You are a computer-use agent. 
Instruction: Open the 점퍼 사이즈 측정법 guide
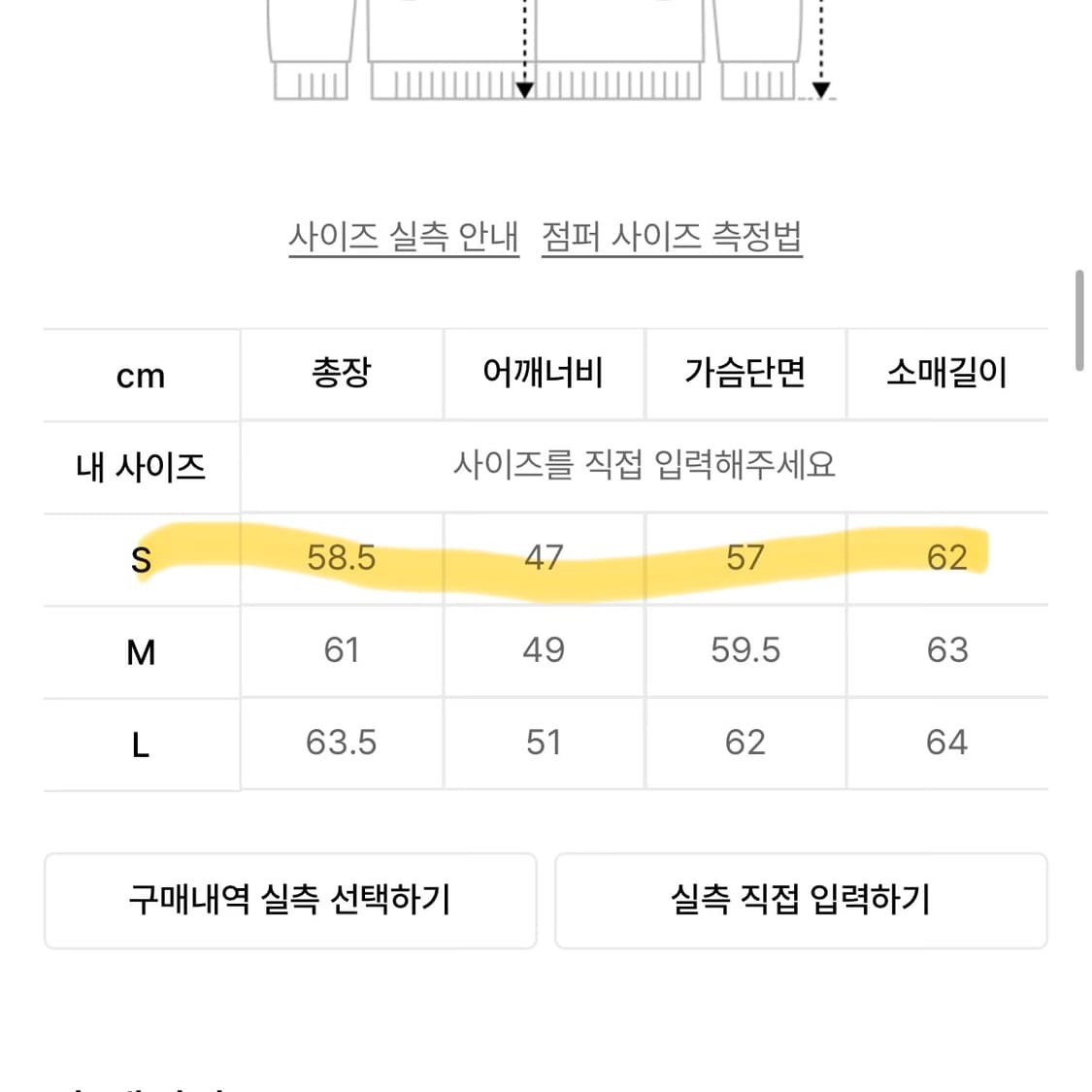click(672, 236)
